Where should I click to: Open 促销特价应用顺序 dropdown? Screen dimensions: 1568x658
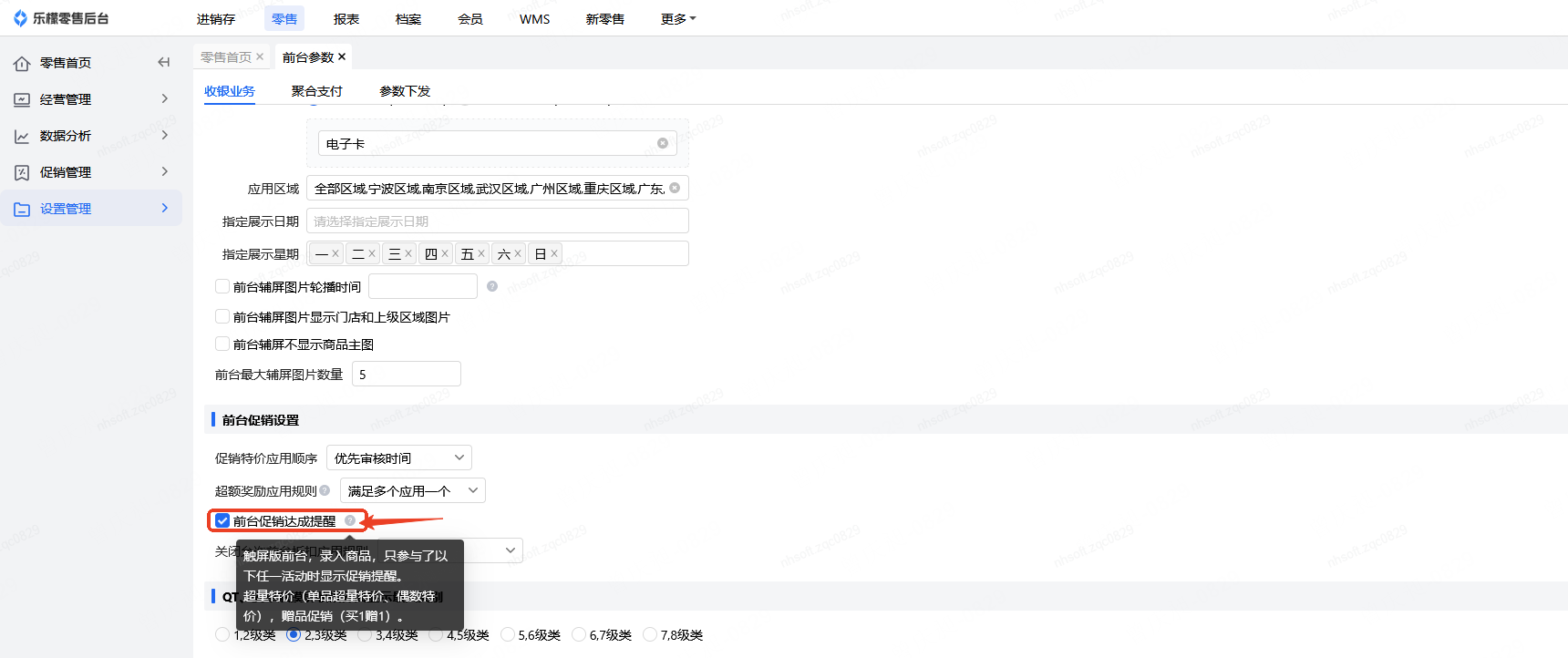pos(399,458)
